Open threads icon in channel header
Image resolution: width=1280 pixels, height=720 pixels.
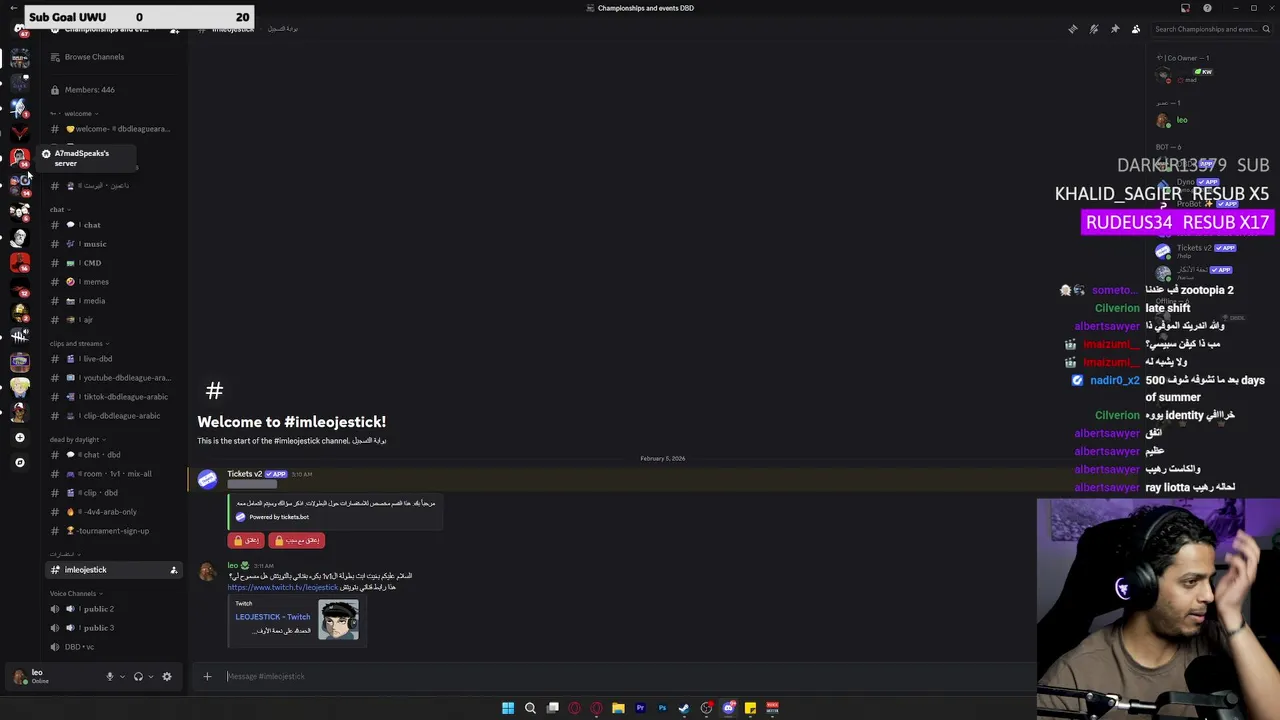pyautogui.click(x=1073, y=29)
